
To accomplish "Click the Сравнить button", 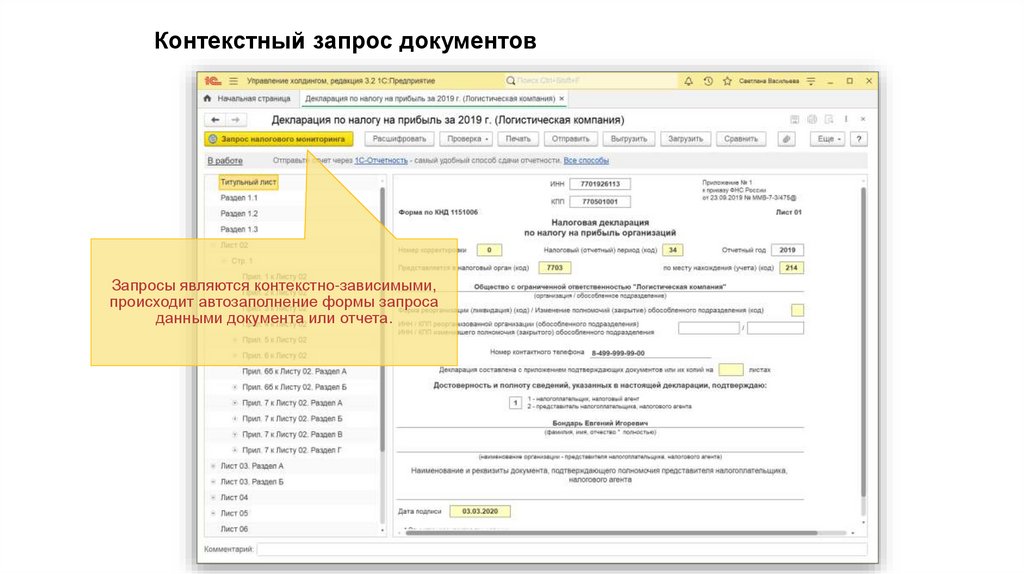I will click(741, 139).
